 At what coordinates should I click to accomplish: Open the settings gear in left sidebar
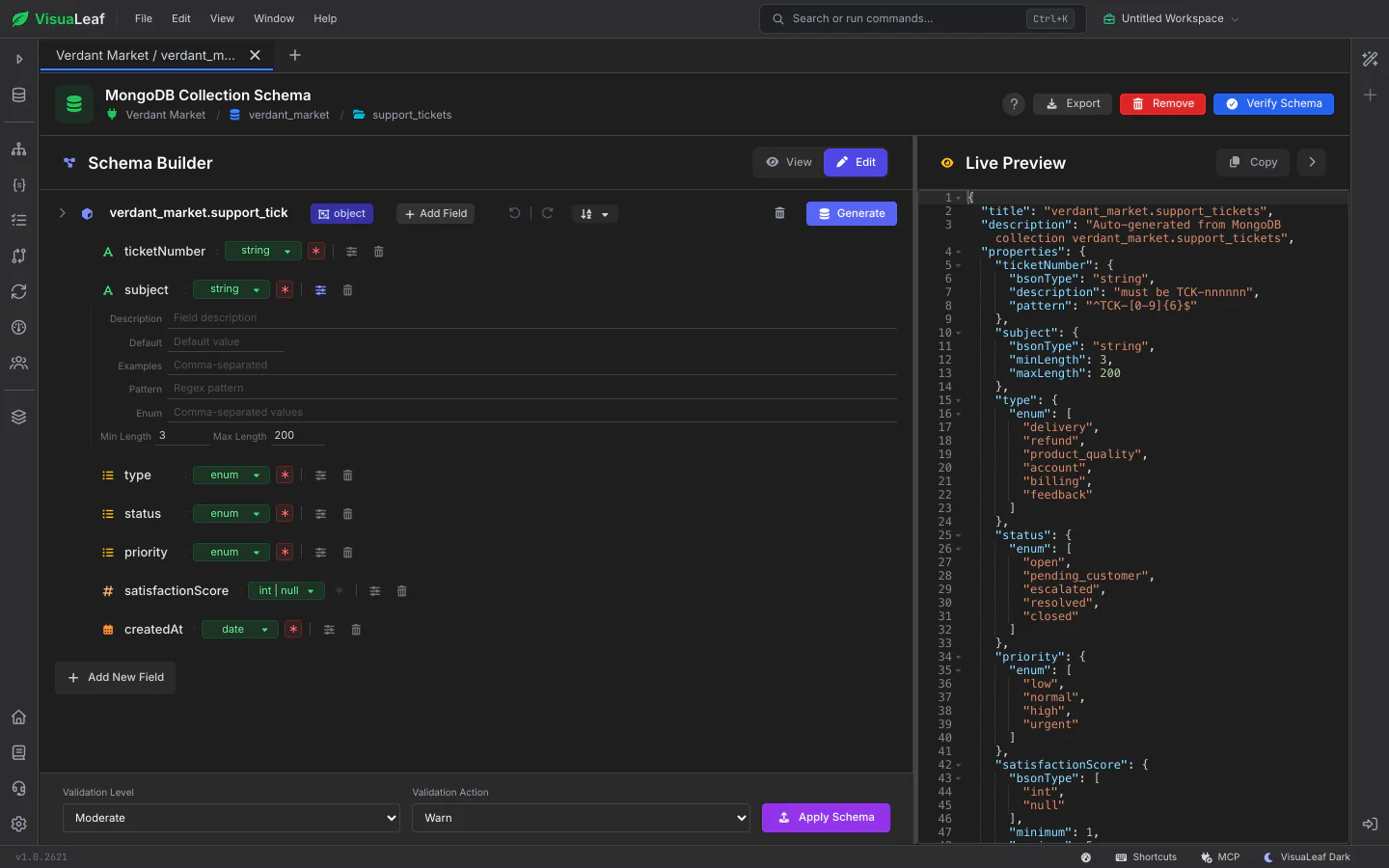[x=18, y=824]
